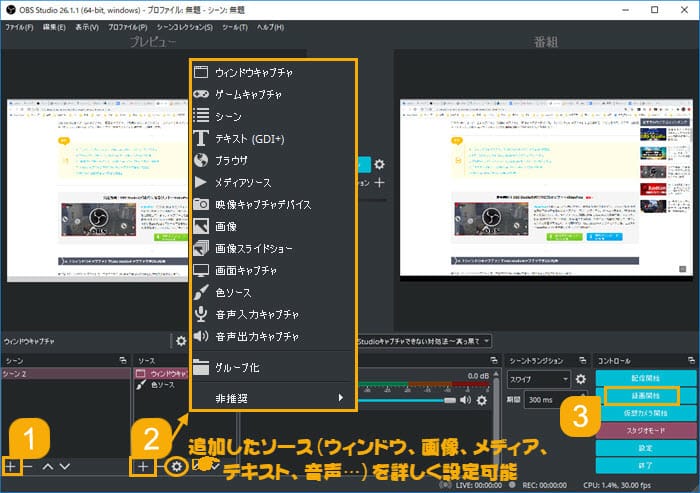Move the scene down
This screenshot has width=700, height=493.
pos(65,467)
